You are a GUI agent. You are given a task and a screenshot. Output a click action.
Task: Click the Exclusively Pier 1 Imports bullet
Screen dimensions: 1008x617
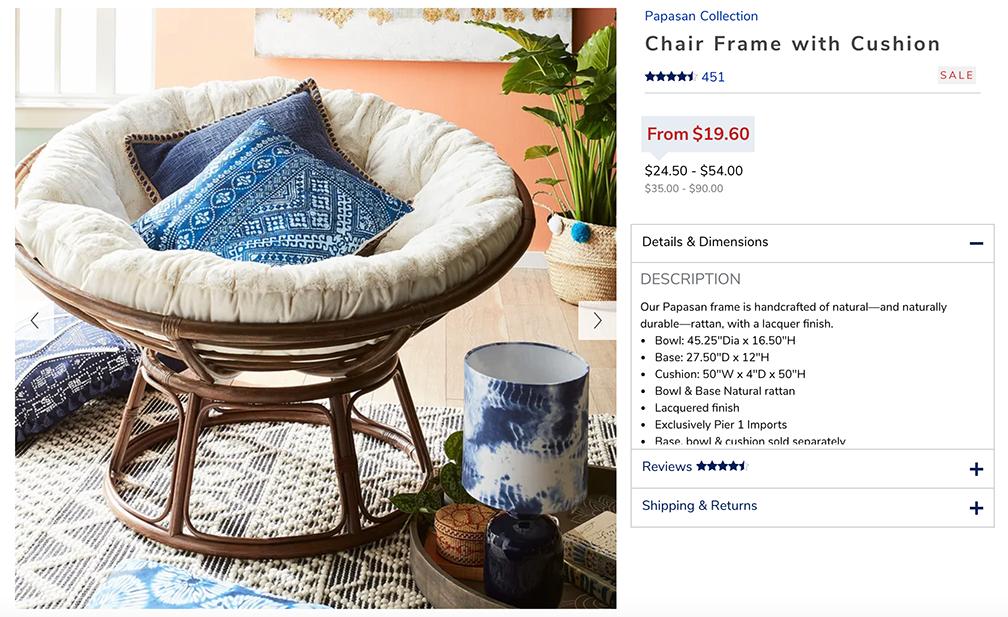(721, 425)
